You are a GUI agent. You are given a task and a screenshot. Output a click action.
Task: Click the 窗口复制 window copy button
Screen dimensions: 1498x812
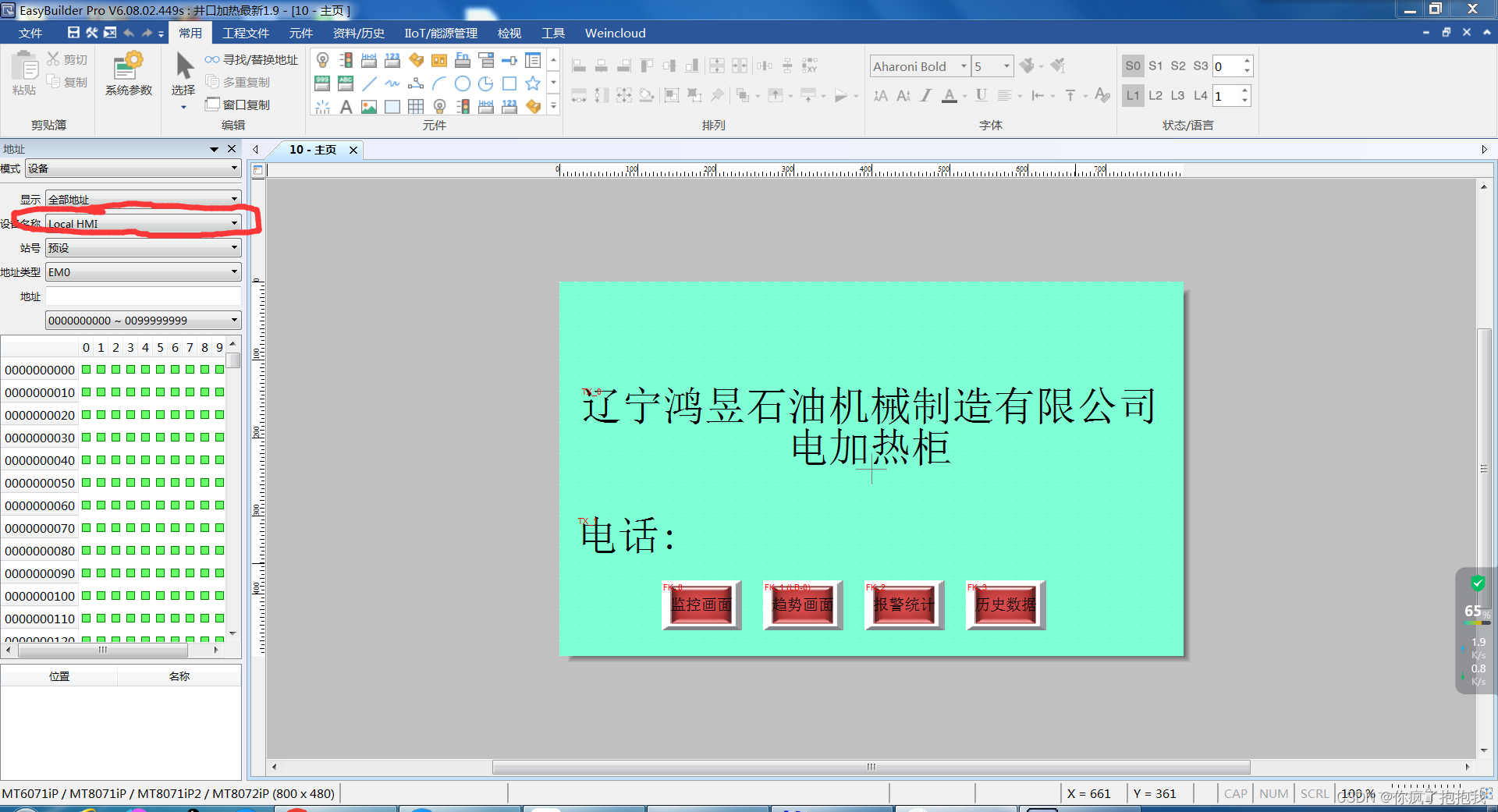(x=238, y=105)
